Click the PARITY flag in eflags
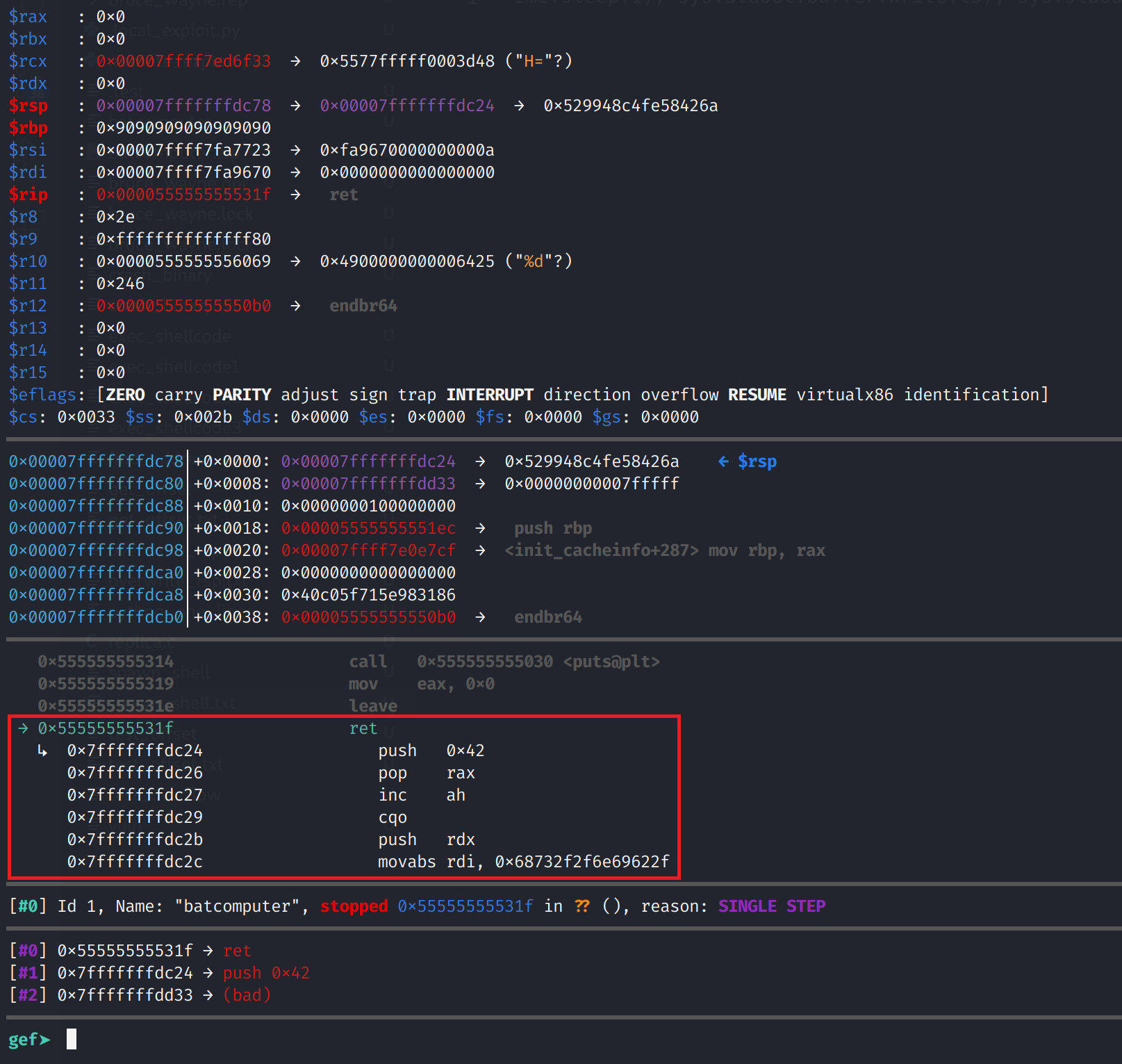This screenshot has width=1122, height=1064. point(242,395)
